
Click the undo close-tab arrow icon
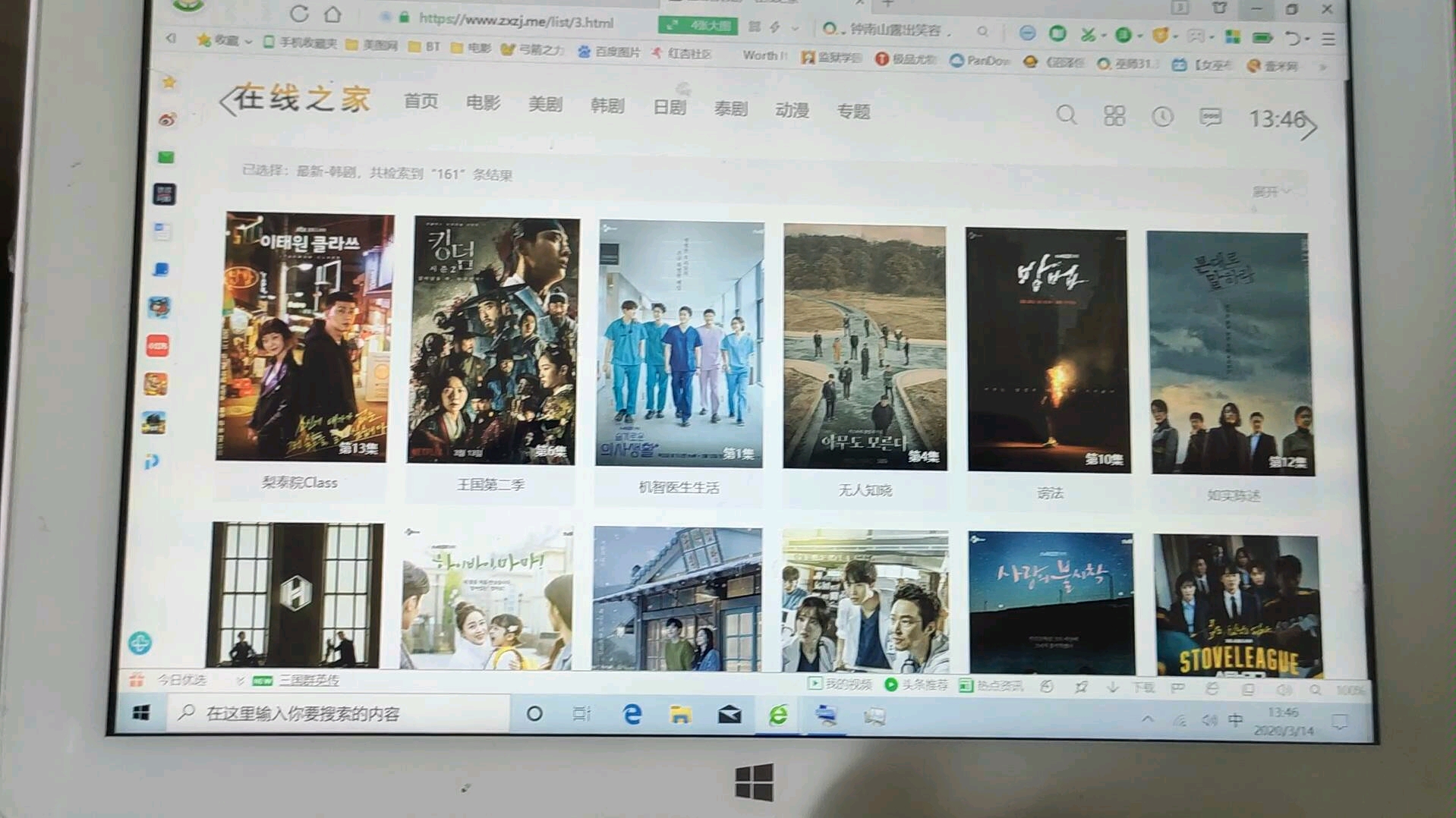tap(1293, 37)
